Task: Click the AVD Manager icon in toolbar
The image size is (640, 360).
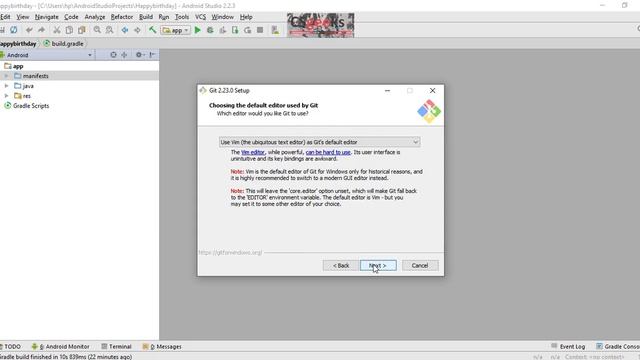Action: tap(276, 30)
